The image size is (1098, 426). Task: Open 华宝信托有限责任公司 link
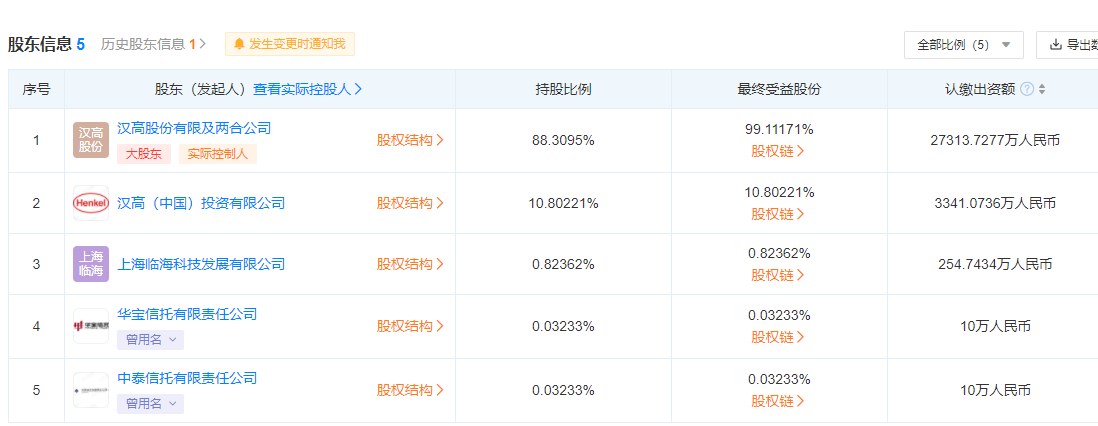pos(187,314)
